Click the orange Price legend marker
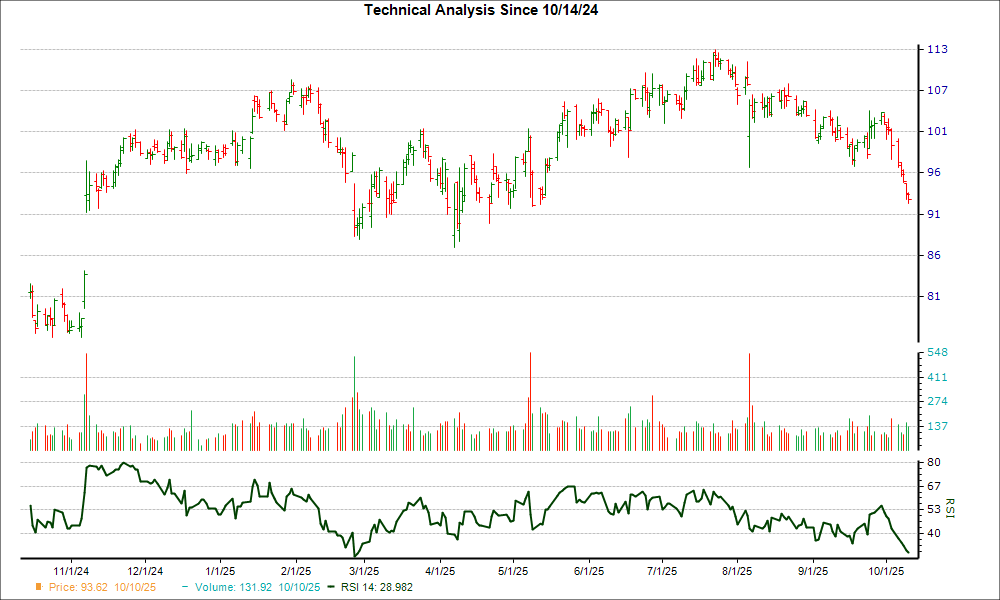Viewport: 1000px width, 600px height. click(x=39, y=587)
